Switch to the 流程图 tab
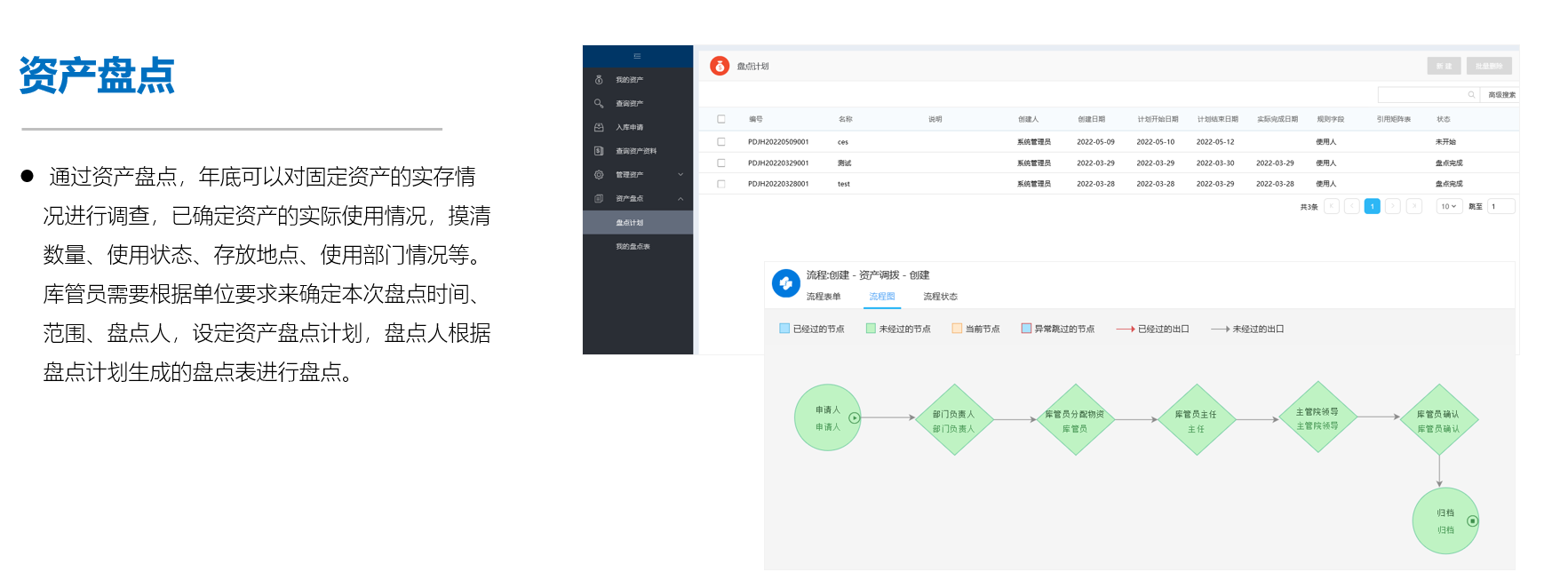 pyautogui.click(x=882, y=297)
